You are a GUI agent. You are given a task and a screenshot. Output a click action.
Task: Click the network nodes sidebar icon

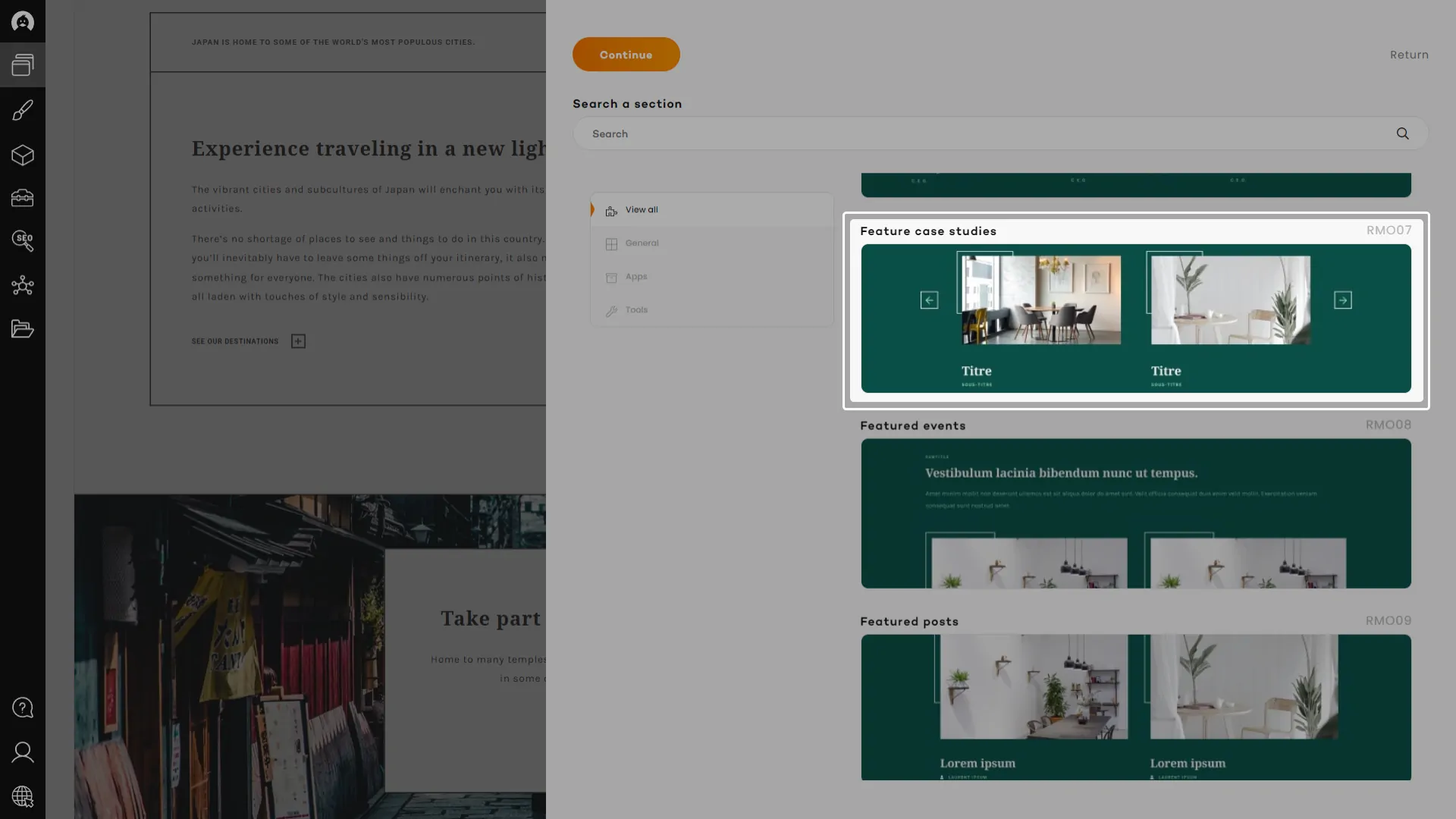(23, 286)
